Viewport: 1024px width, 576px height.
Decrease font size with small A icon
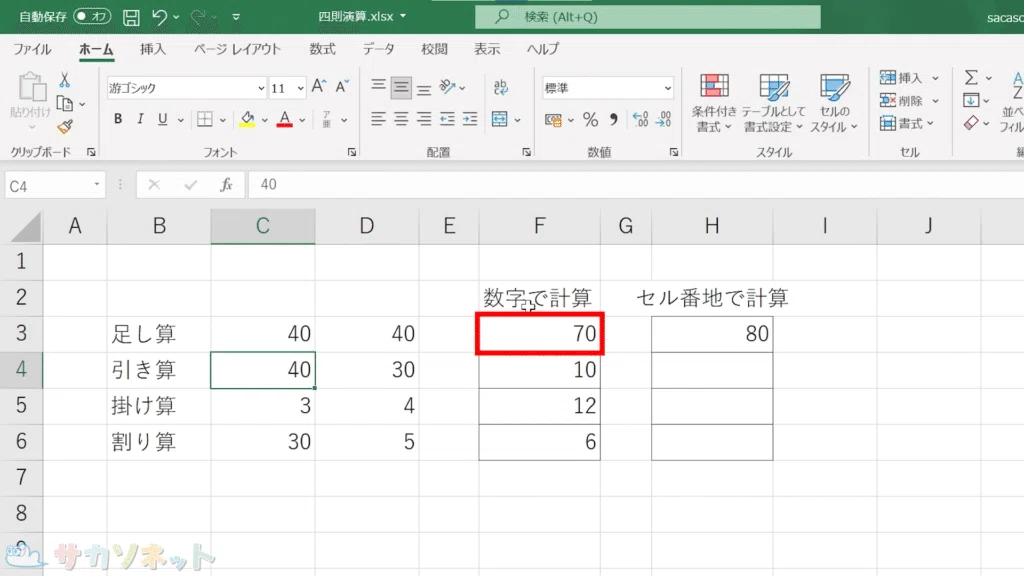pyautogui.click(x=342, y=86)
